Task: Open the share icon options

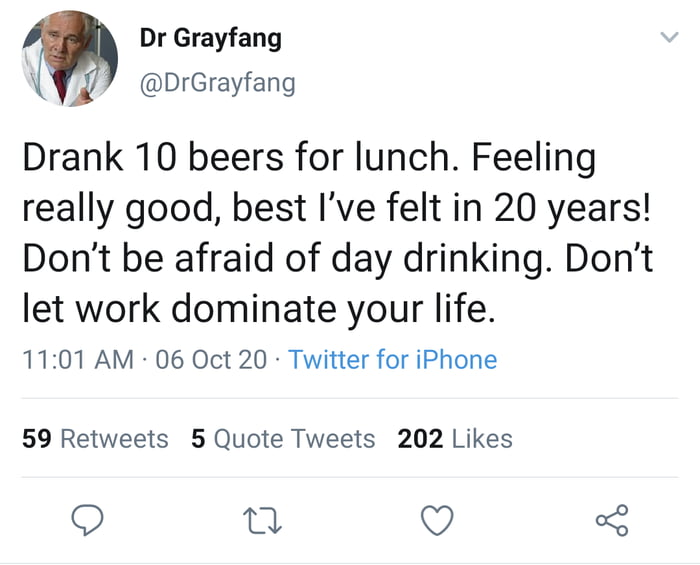Action: pos(611,520)
